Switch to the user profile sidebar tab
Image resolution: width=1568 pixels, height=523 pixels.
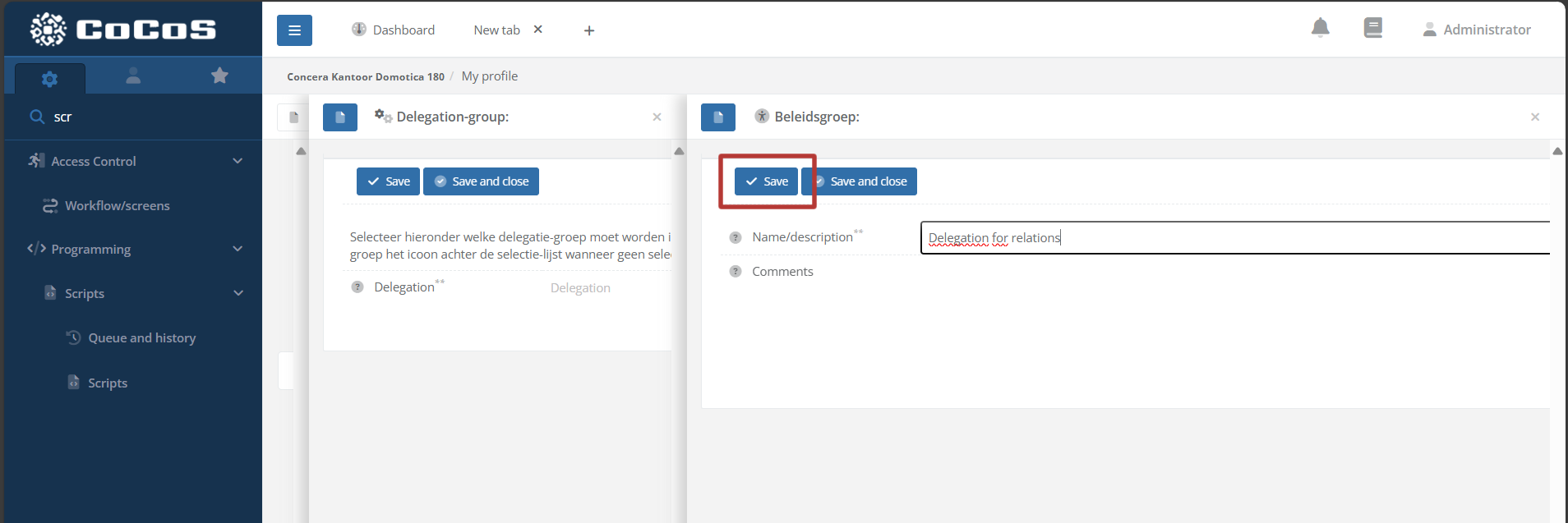click(133, 76)
